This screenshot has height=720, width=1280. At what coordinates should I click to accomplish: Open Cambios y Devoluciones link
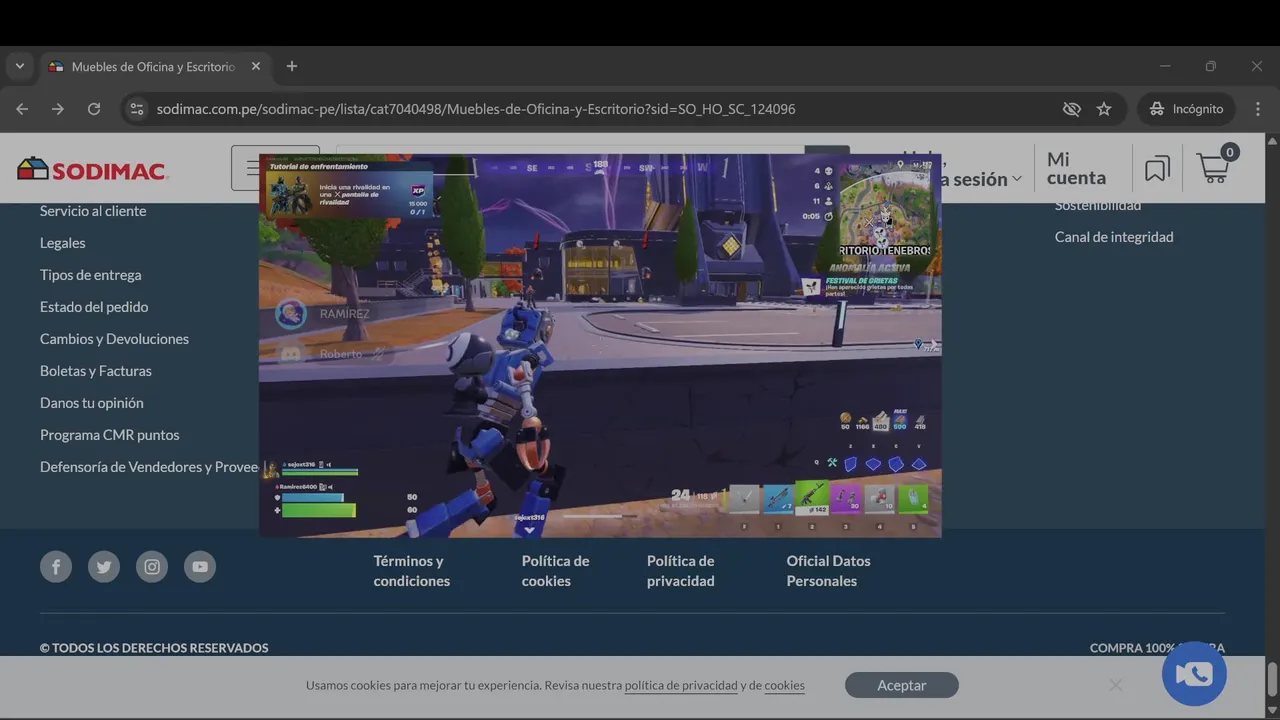click(114, 339)
